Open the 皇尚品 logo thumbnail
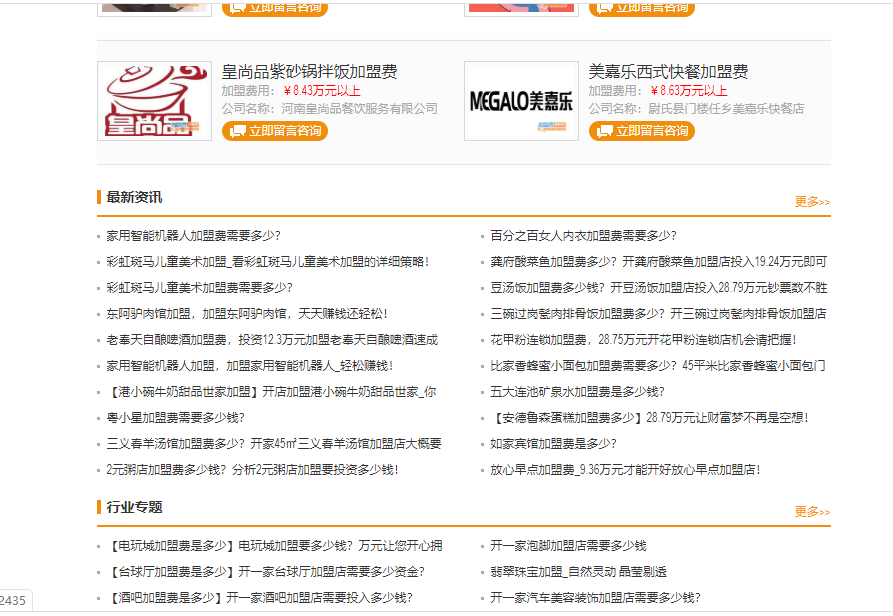 pos(154,101)
